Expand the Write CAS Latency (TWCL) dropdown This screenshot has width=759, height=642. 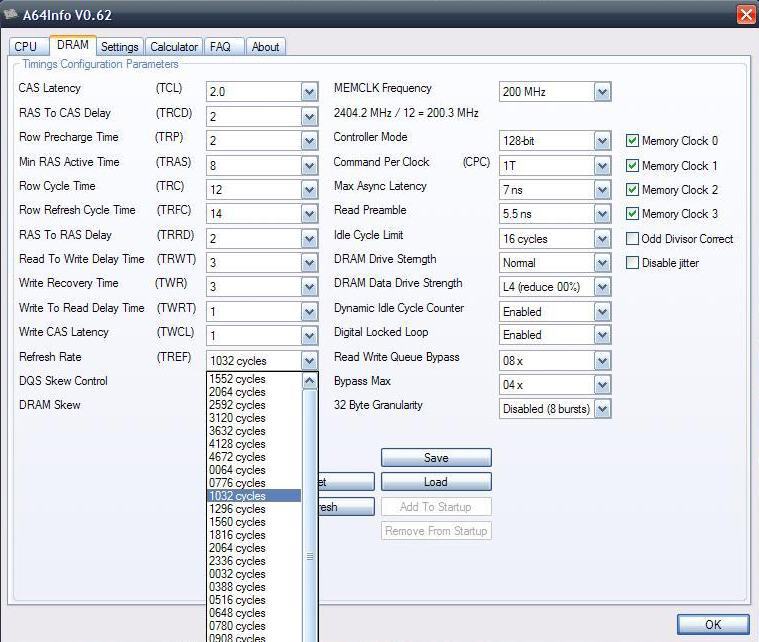[309, 336]
